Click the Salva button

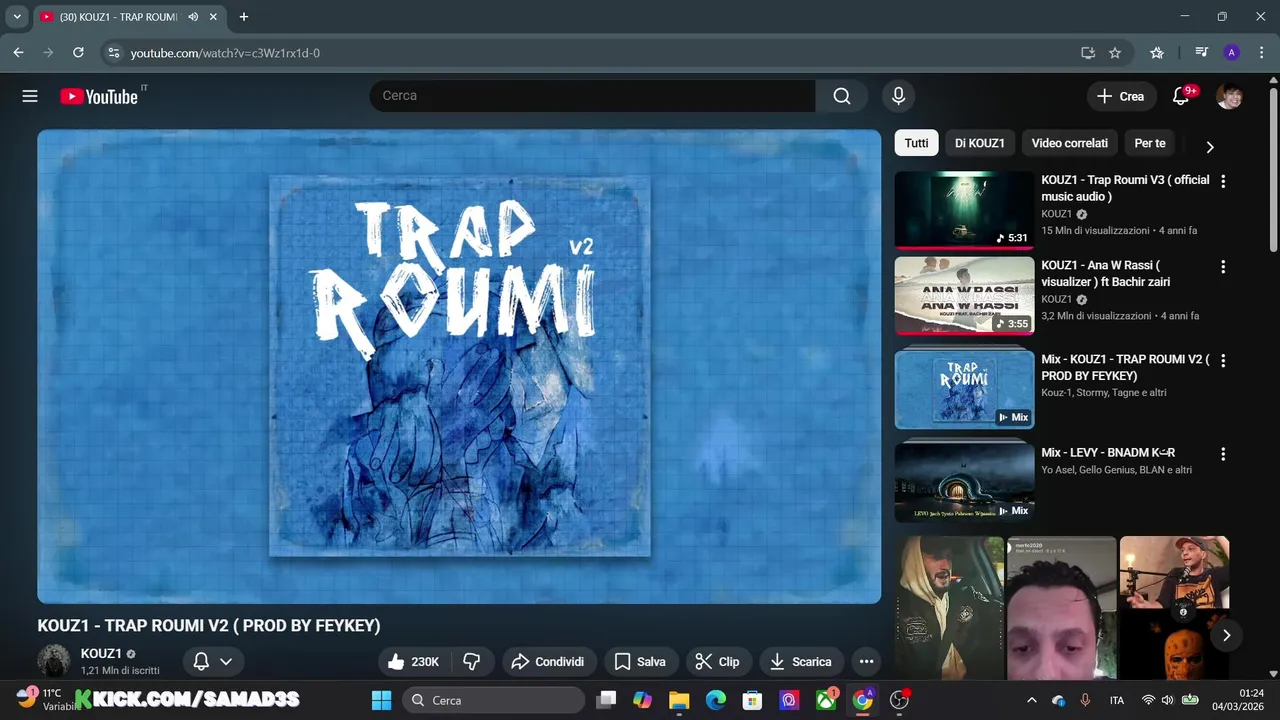tap(640, 661)
